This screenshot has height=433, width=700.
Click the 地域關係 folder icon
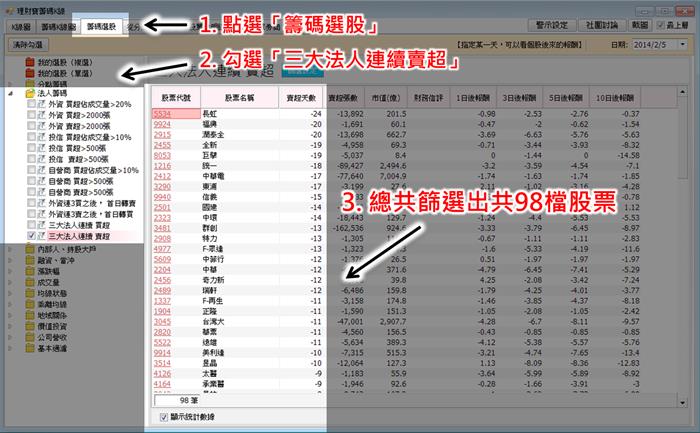30,316
